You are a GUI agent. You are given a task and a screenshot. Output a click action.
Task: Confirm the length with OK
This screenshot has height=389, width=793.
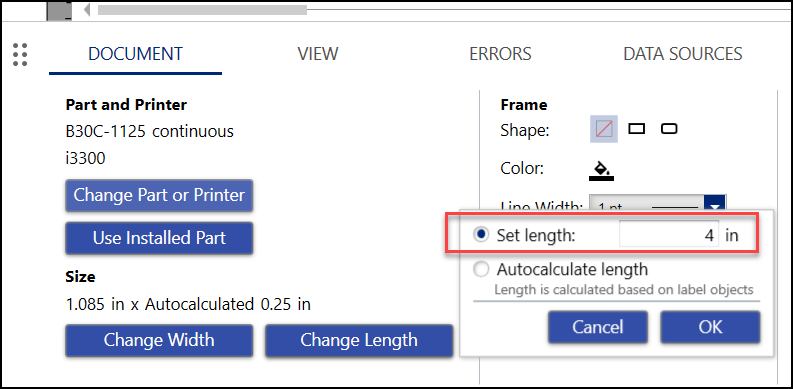(x=710, y=327)
